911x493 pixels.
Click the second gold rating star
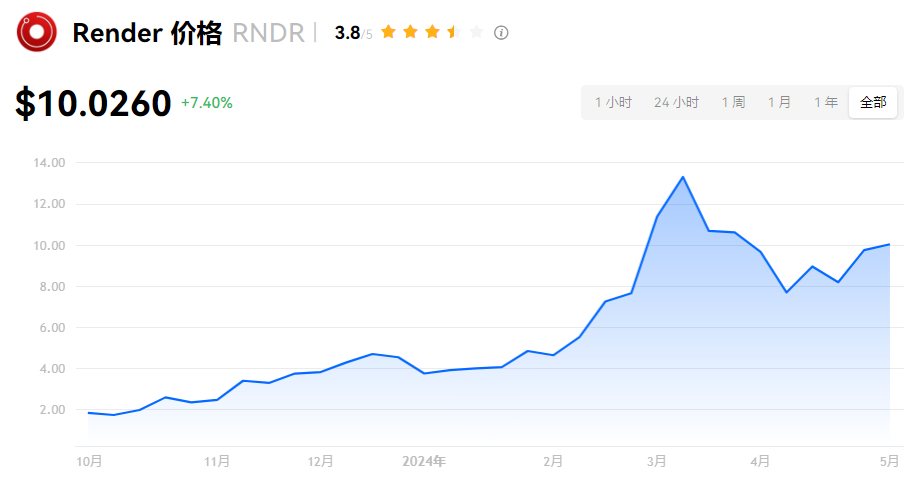[410, 32]
